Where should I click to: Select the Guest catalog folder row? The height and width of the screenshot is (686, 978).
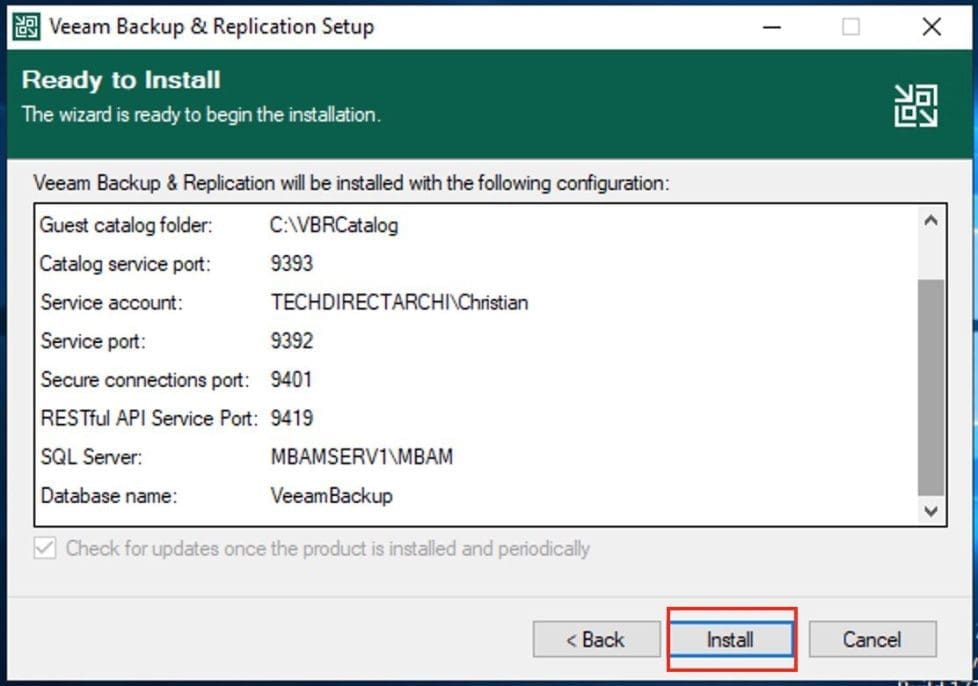pyautogui.click(x=126, y=225)
